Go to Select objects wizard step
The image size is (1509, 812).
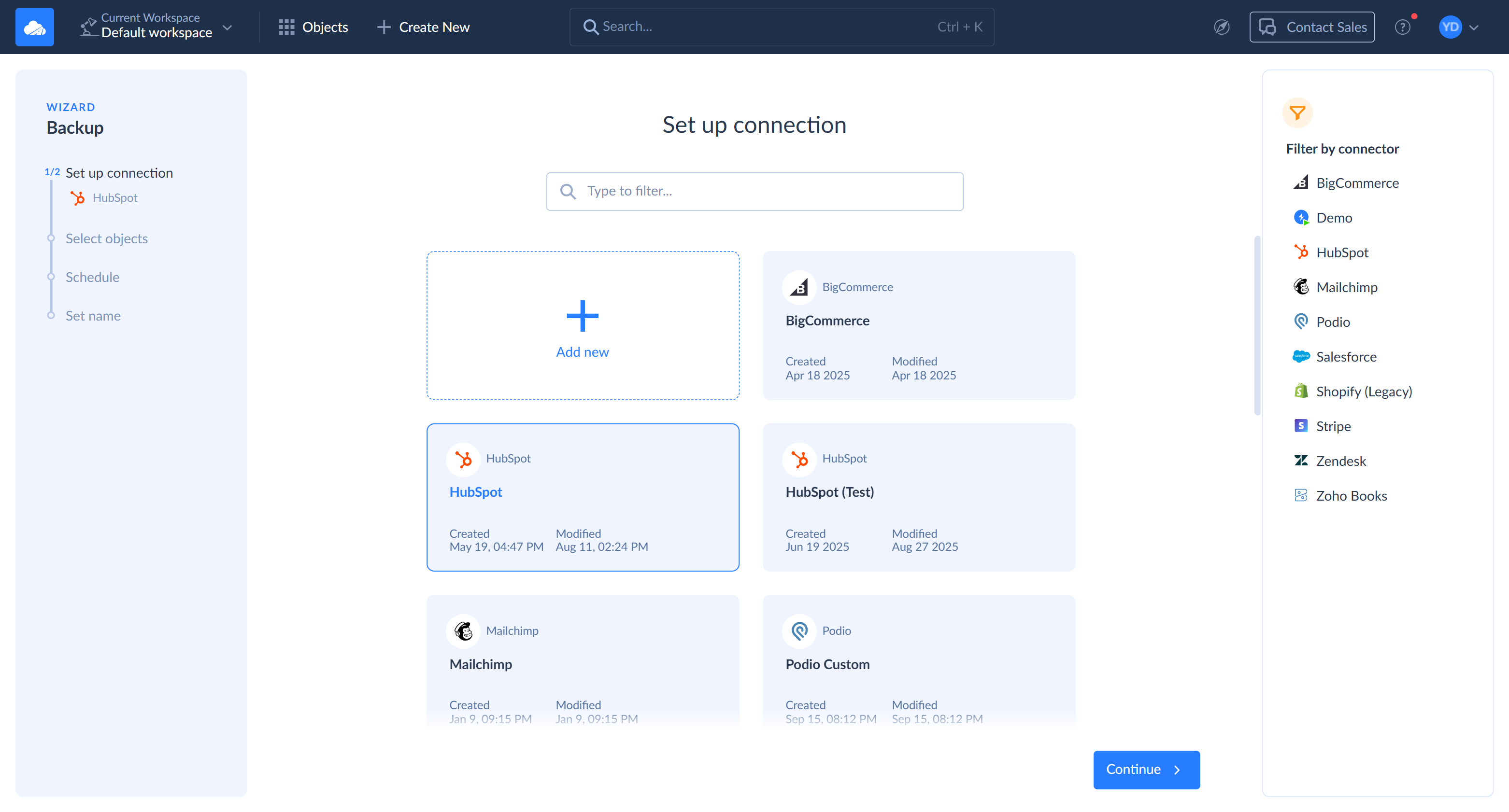tap(107, 238)
